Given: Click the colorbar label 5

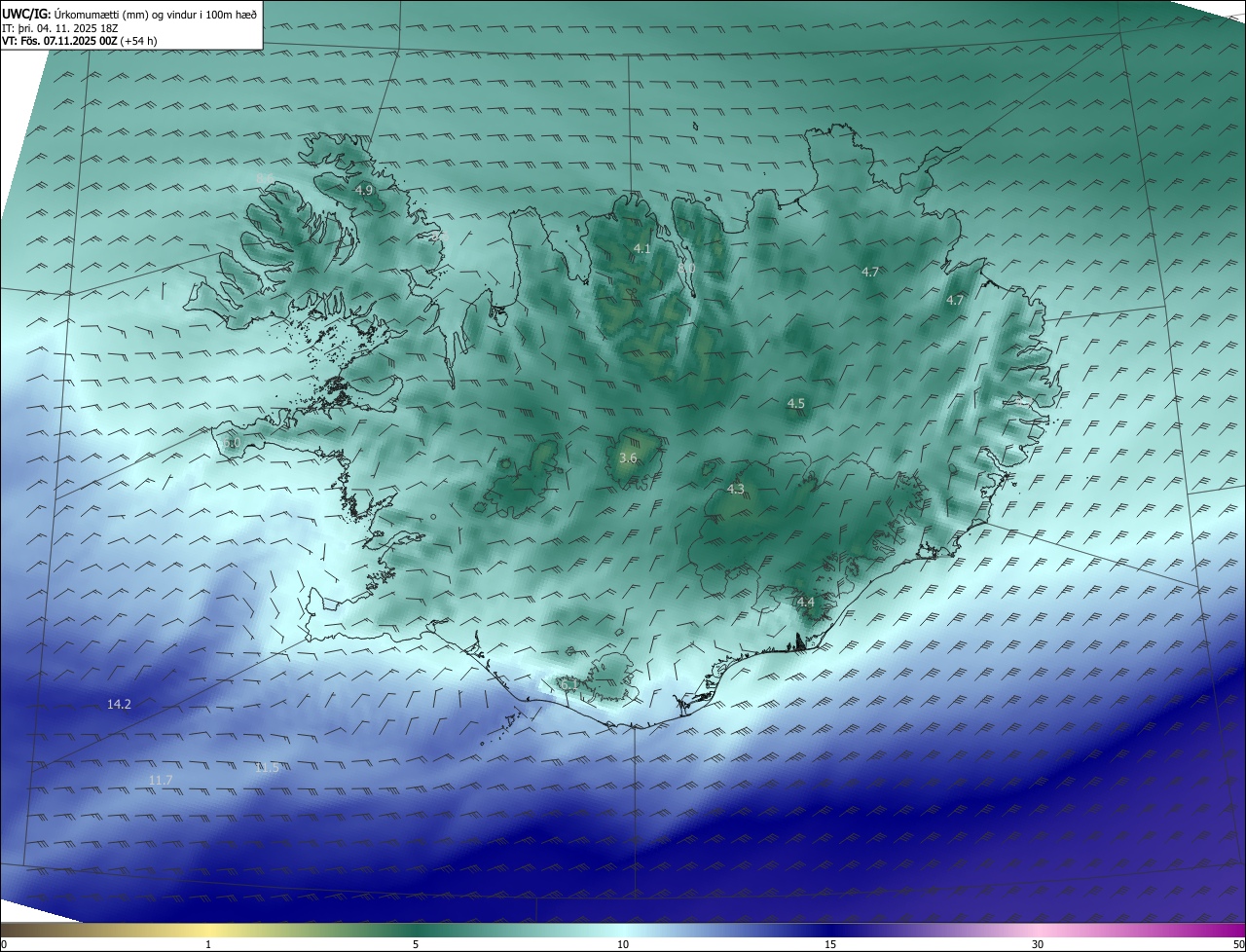Looking at the screenshot, I should (x=416, y=944).
